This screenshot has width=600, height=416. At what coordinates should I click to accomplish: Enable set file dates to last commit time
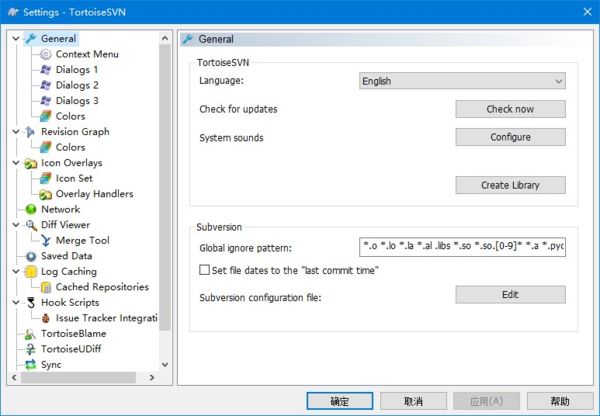pyautogui.click(x=205, y=270)
